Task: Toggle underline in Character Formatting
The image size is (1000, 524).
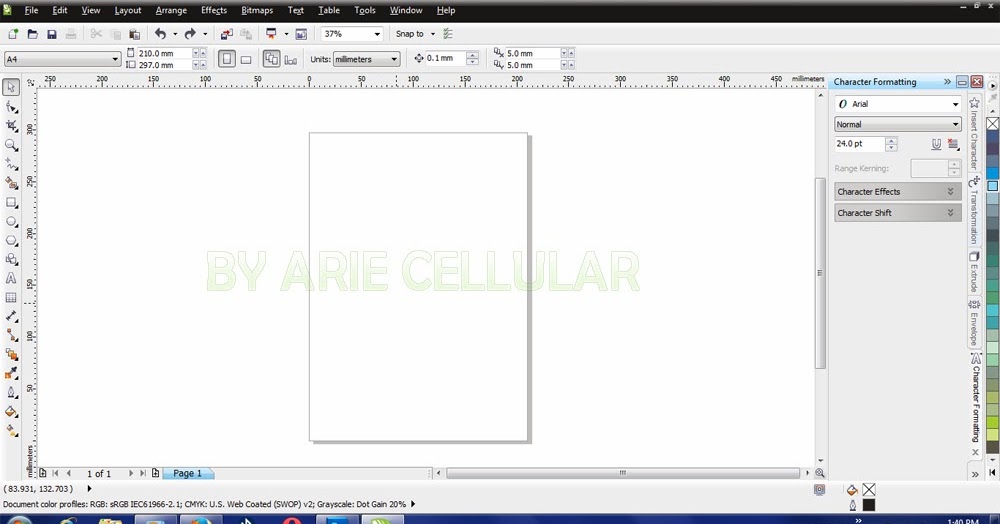Action: click(936, 144)
